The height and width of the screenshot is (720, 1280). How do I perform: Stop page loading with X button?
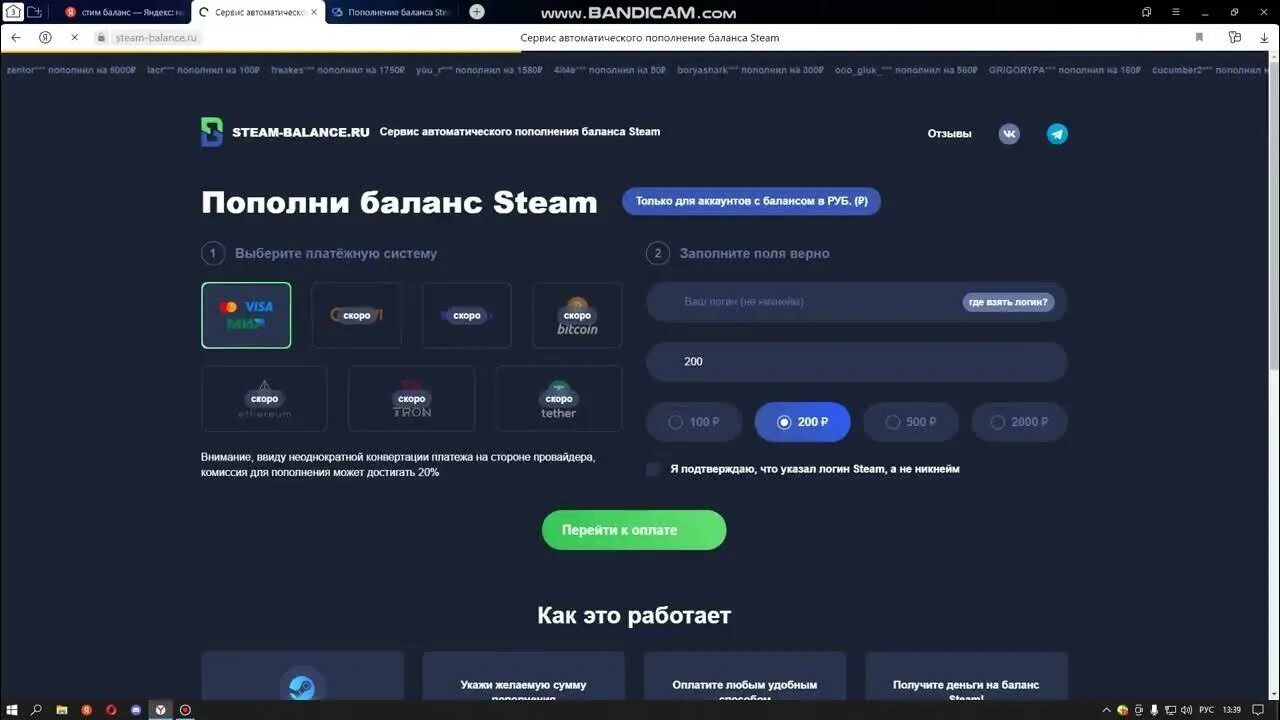click(x=74, y=37)
